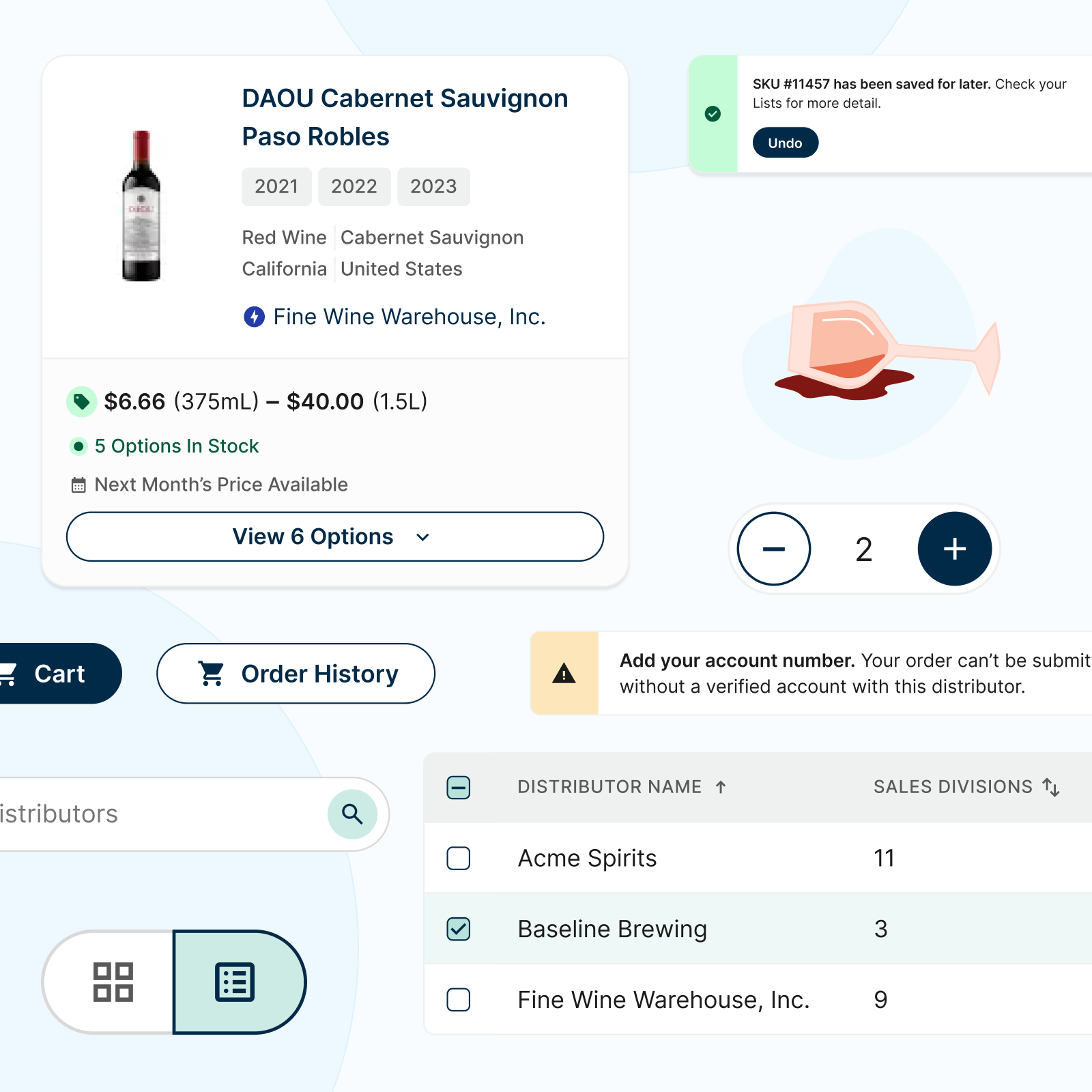This screenshot has height=1092, width=1092.
Task: Uncheck the Baseline Brewing checkbox
Action: click(458, 929)
